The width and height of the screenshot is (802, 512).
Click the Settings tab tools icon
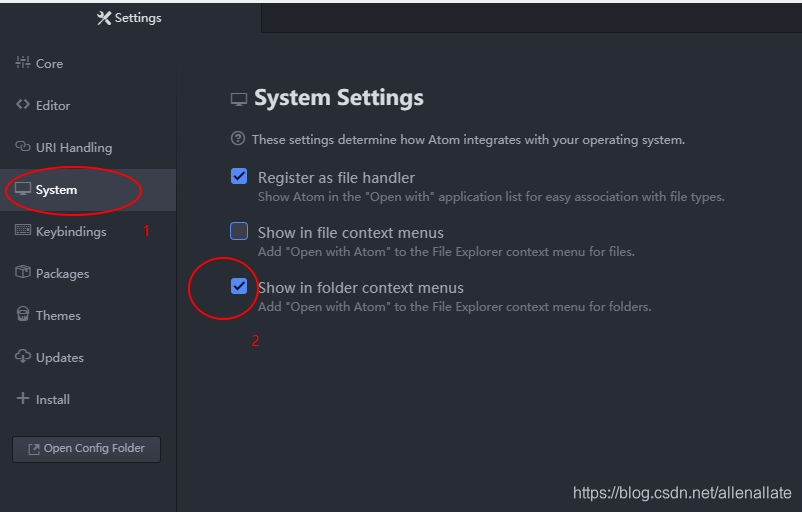(104, 18)
